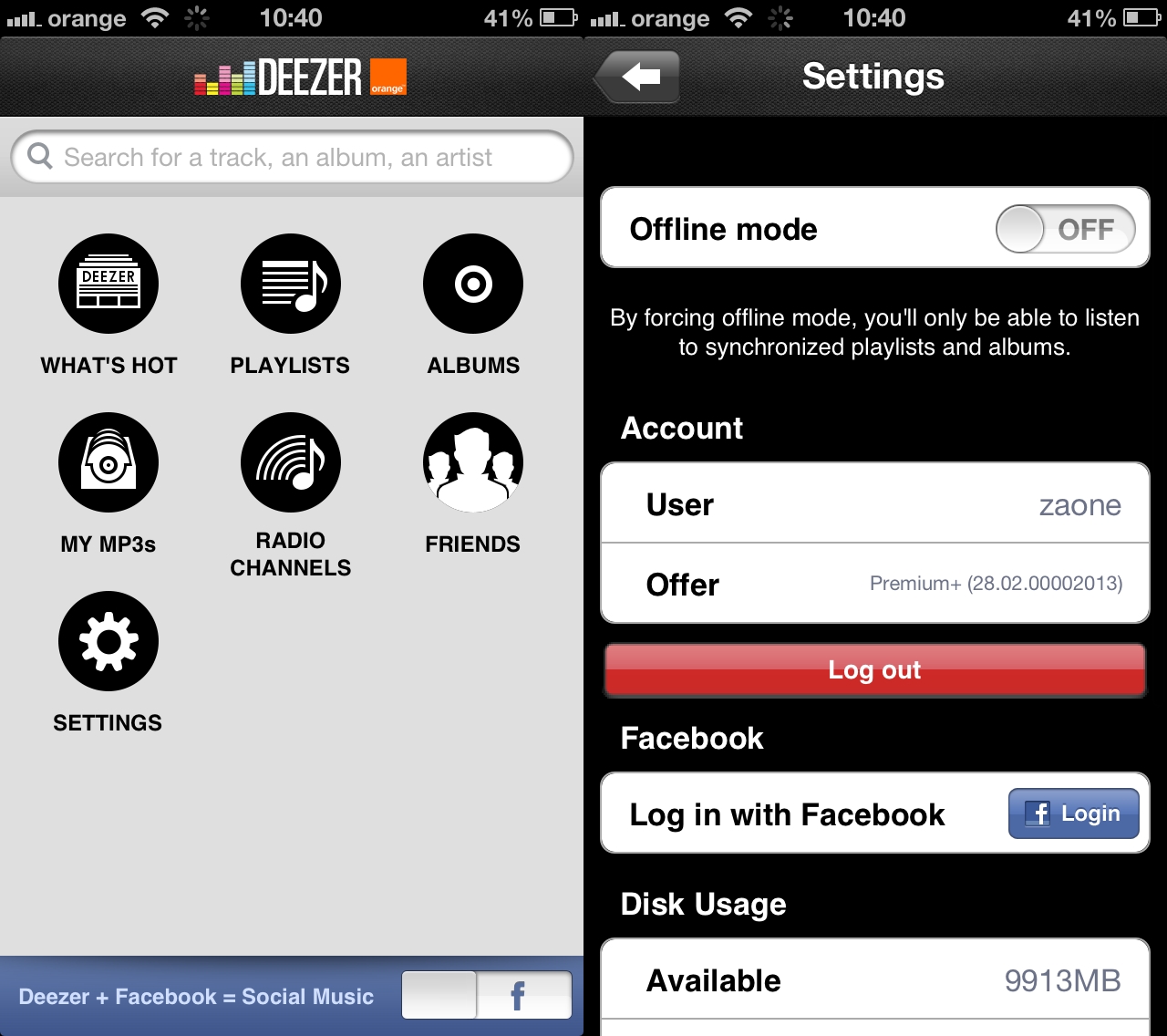The image size is (1167, 1036).
Task: Click the Facebook Login button
Action: (1073, 813)
